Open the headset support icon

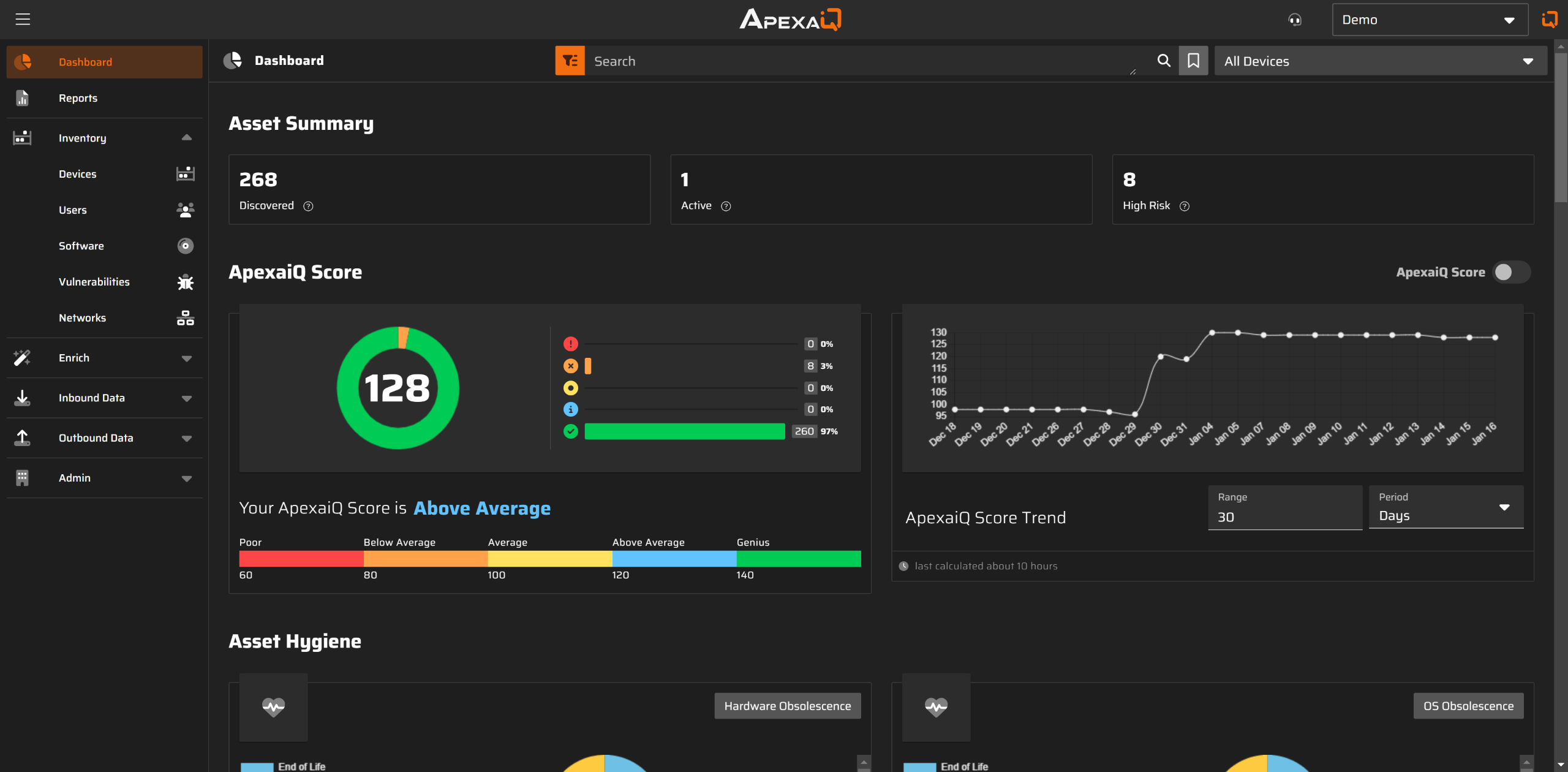(x=1295, y=20)
